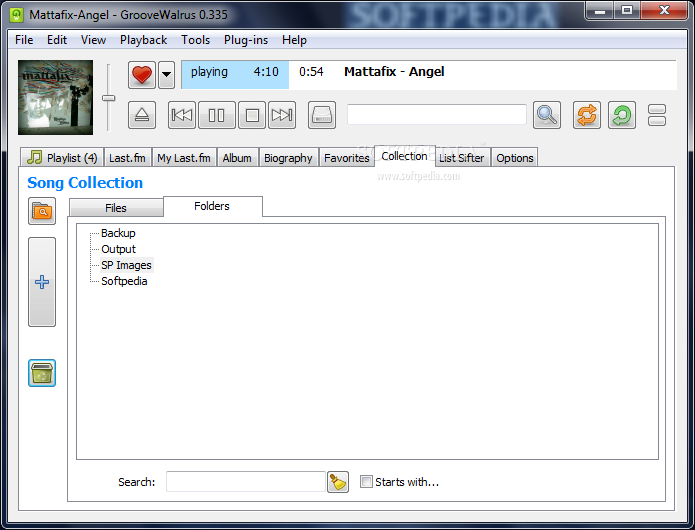Click the 0:54 elapsed time text
695x530 pixels.
coord(311,72)
